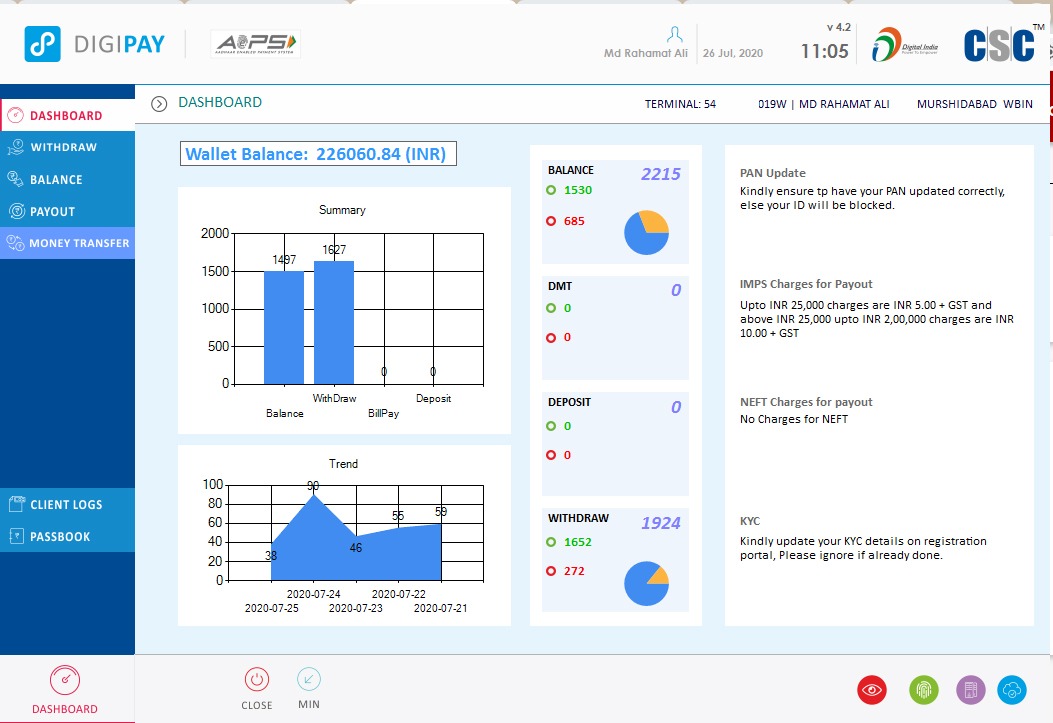Click the DMT card heading
Screen dimensions: 1053x723
pos(560,286)
